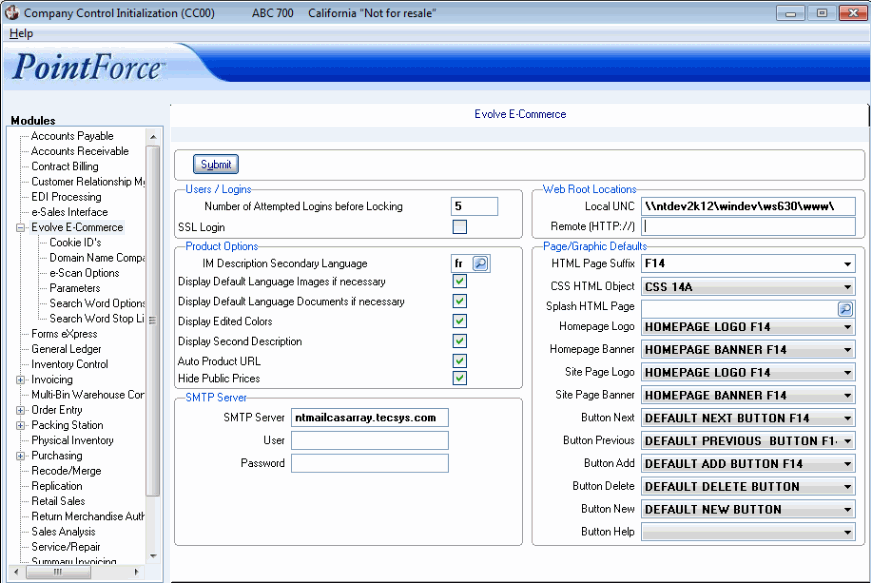Viewport: 871px width, 583px height.
Task: Open Parameters under Evolve E-Commerce
Action: pyautogui.click(x=74, y=288)
